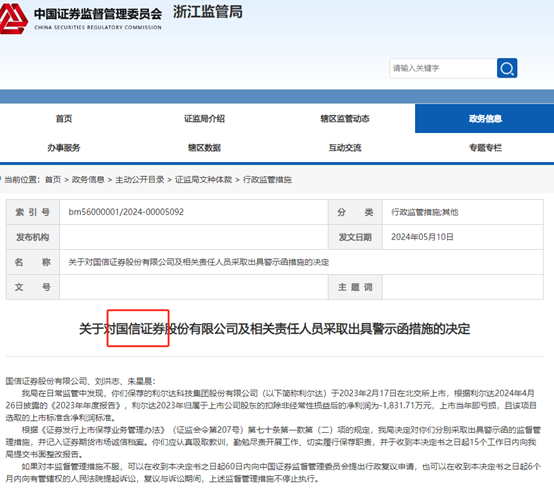Open the 首页 navigation tab
Viewport: 554px width, 492px height.
pyautogui.click(x=64, y=119)
